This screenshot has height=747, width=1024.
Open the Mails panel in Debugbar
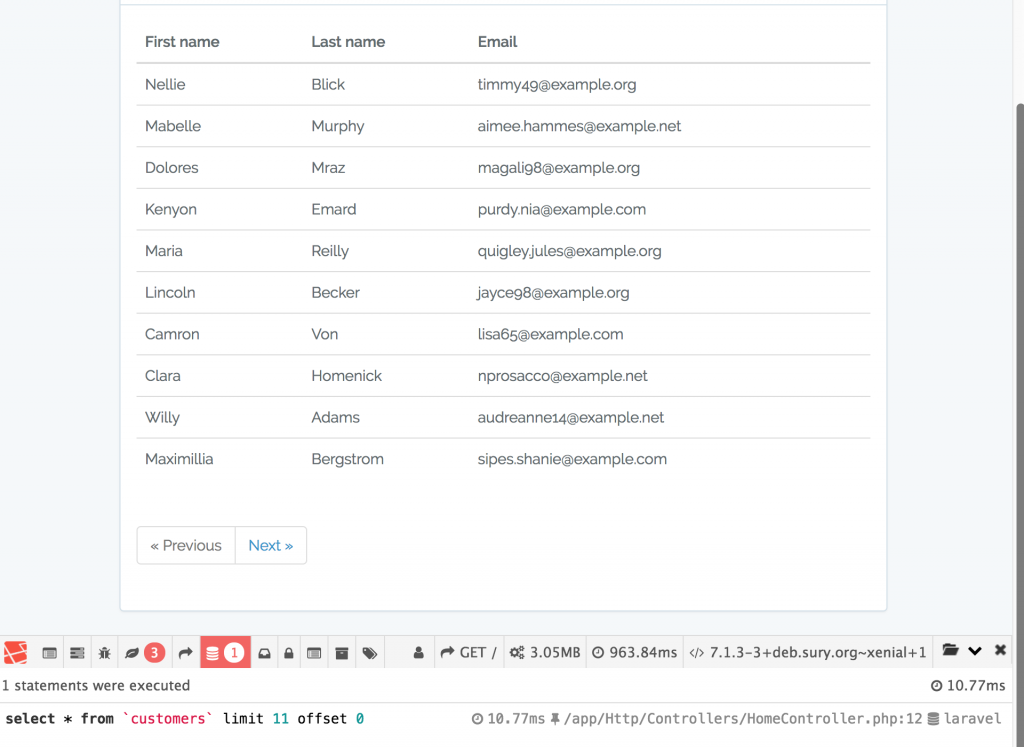coord(264,651)
